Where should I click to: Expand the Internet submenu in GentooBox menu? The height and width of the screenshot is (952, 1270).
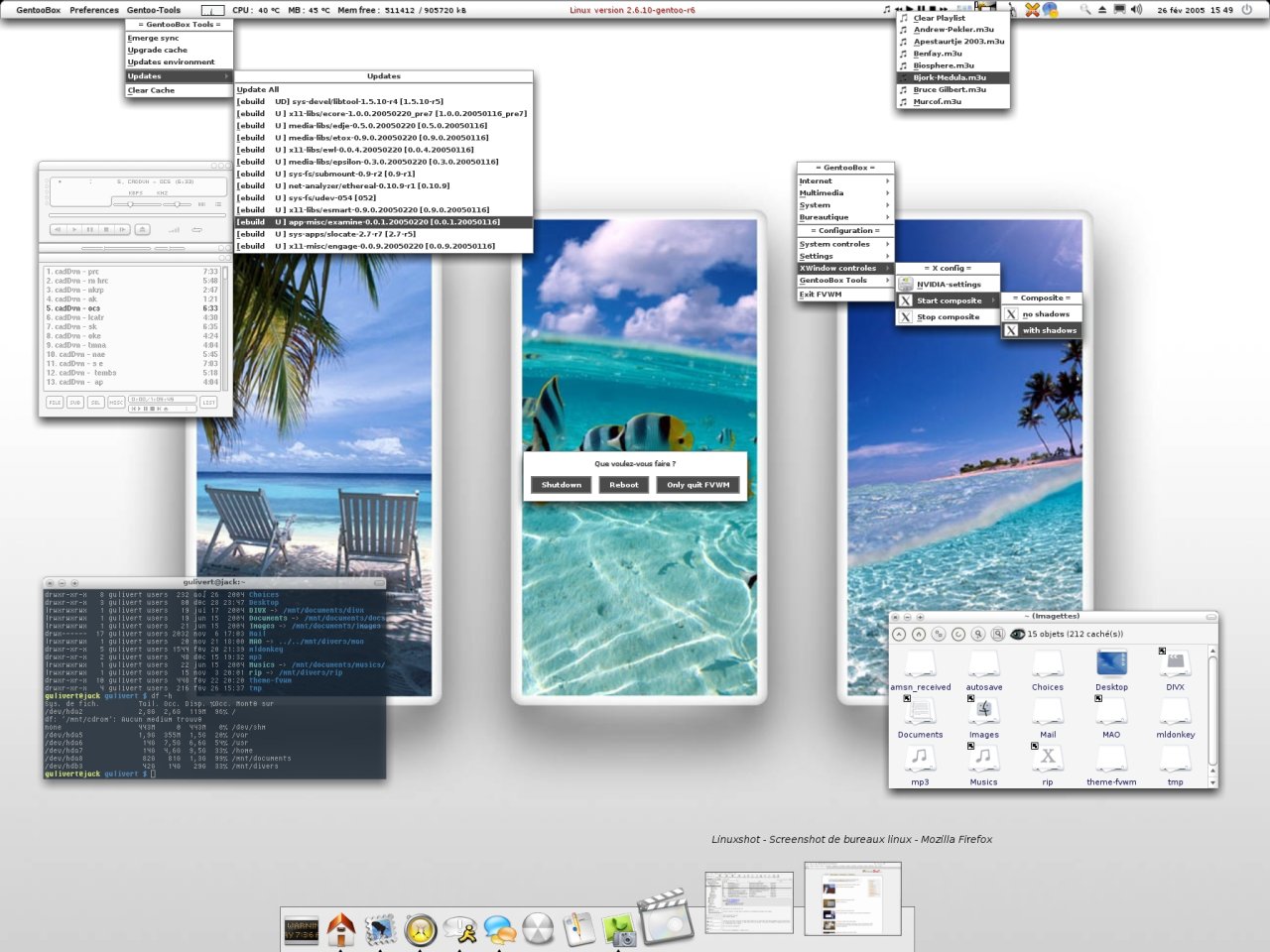coord(845,181)
